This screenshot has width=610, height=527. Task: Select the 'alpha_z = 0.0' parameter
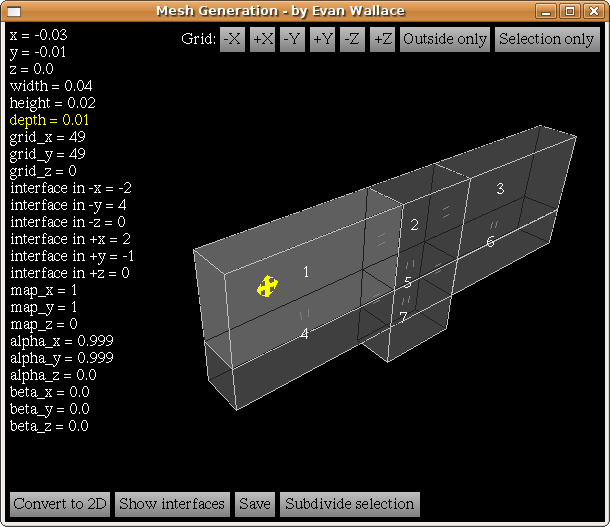coord(53,375)
